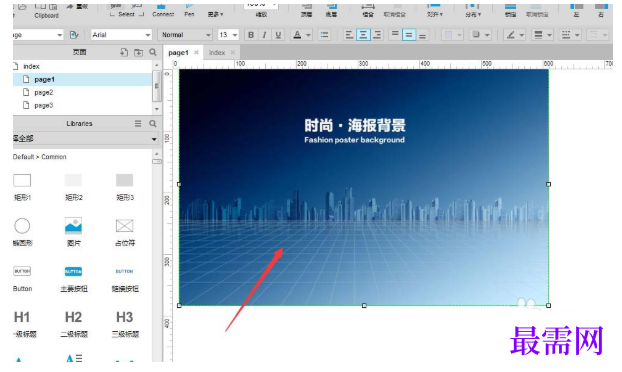Open Libraries panel menu icon
622x372 pixels.
coord(138,124)
